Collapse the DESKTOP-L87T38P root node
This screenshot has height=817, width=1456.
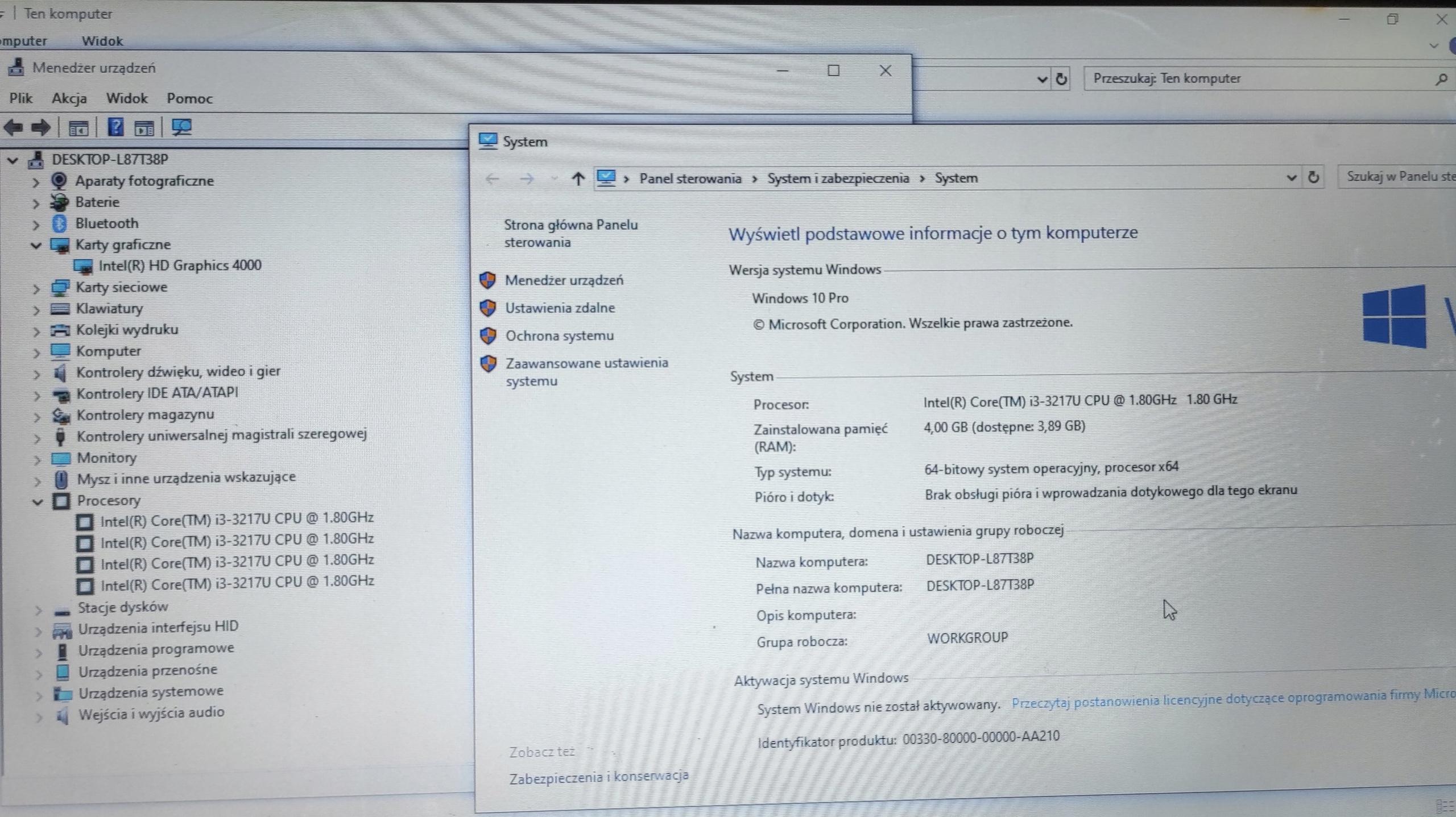point(13,160)
